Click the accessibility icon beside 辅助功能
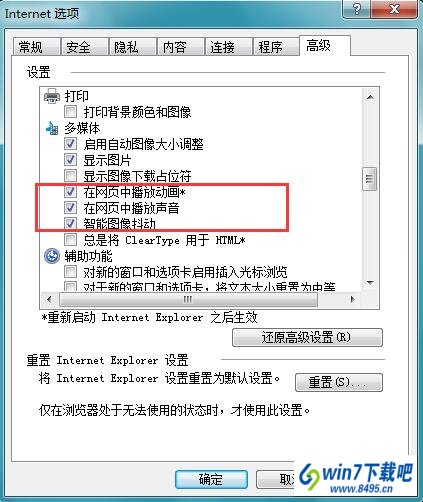This screenshot has width=423, height=502. pos(52,256)
